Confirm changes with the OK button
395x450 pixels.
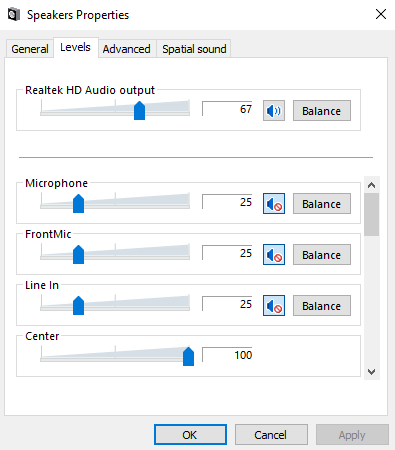[190, 435]
